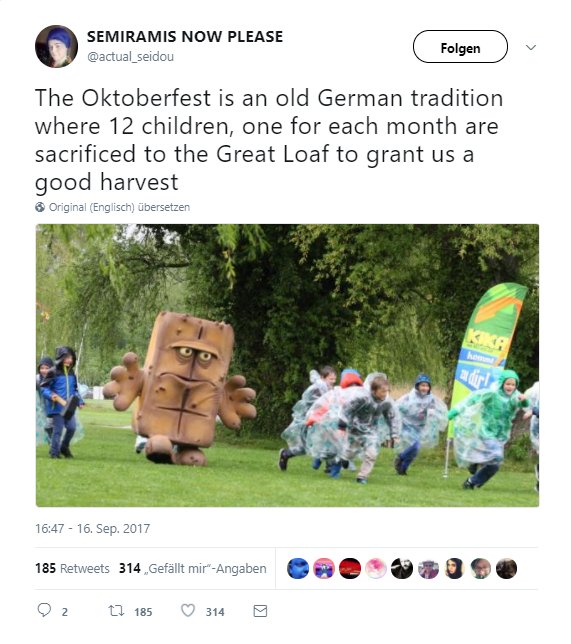Click the black-and-white liker avatar
The height and width of the screenshot is (644, 571).
click(x=402, y=568)
